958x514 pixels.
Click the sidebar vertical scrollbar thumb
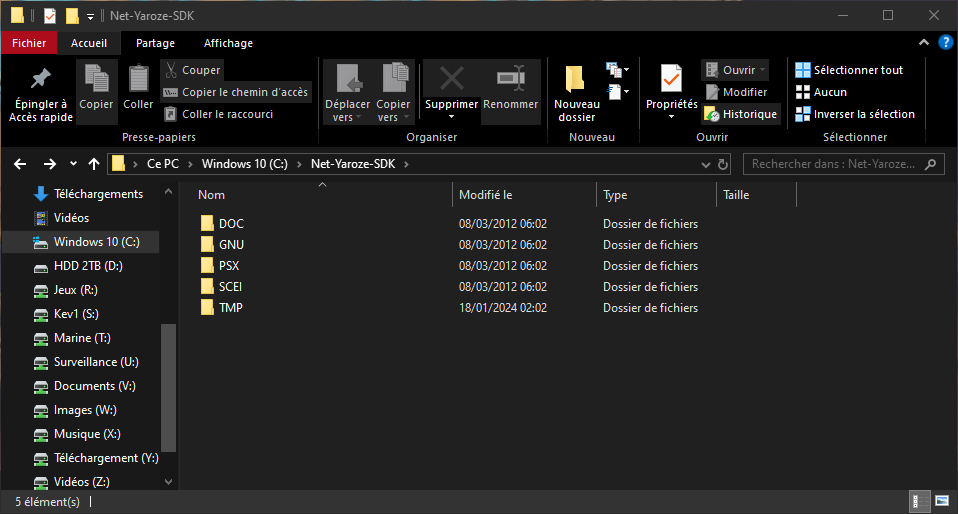click(x=169, y=387)
